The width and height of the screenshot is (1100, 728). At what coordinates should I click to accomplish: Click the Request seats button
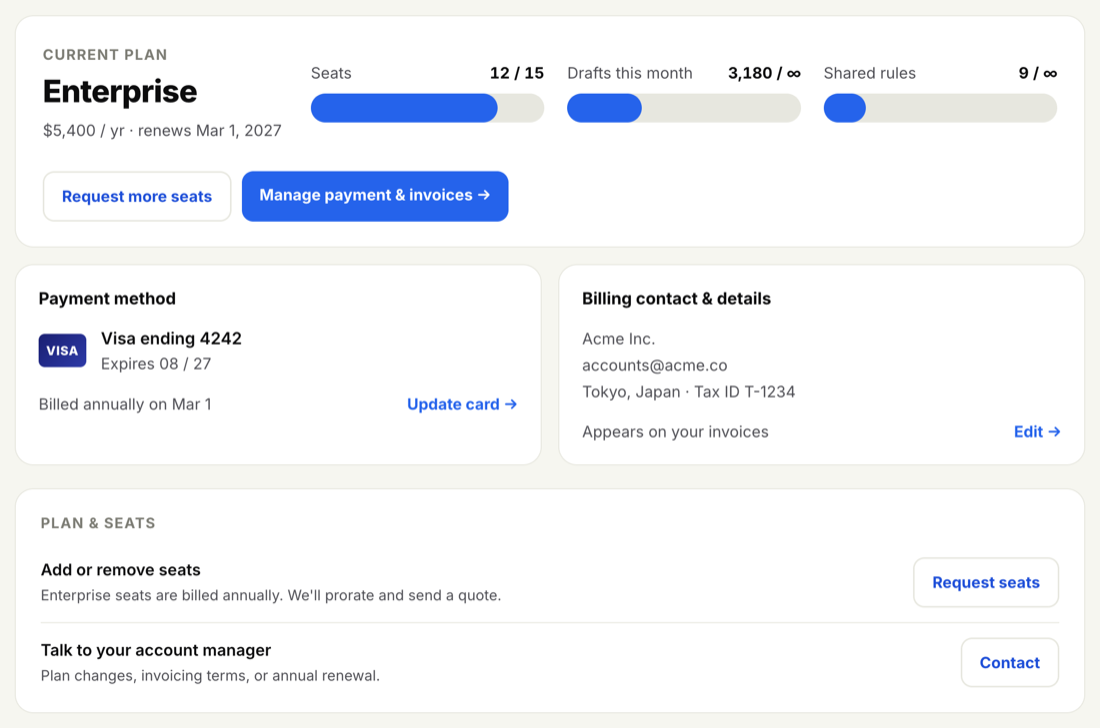point(986,582)
